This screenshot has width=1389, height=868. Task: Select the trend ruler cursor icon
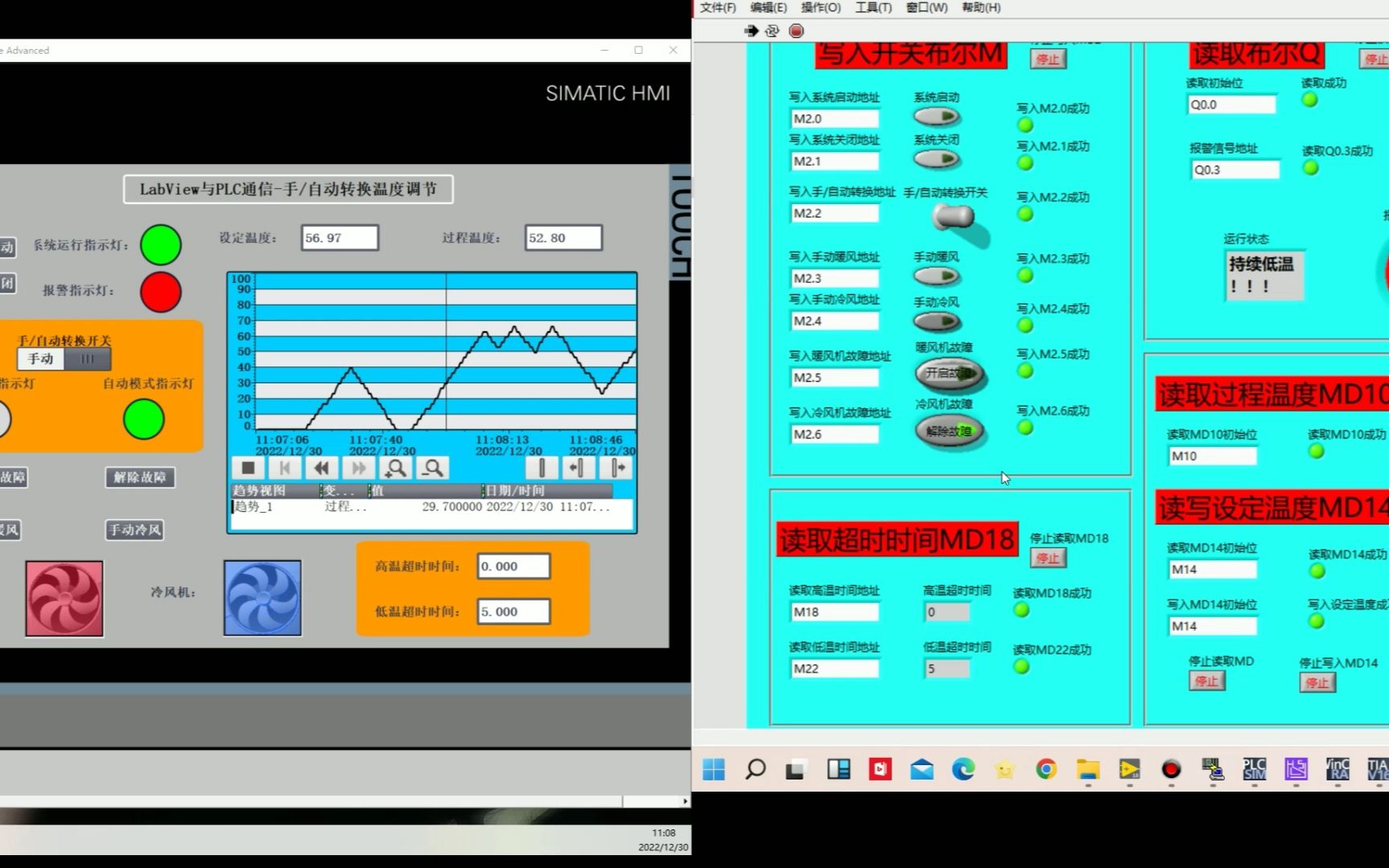(541, 468)
